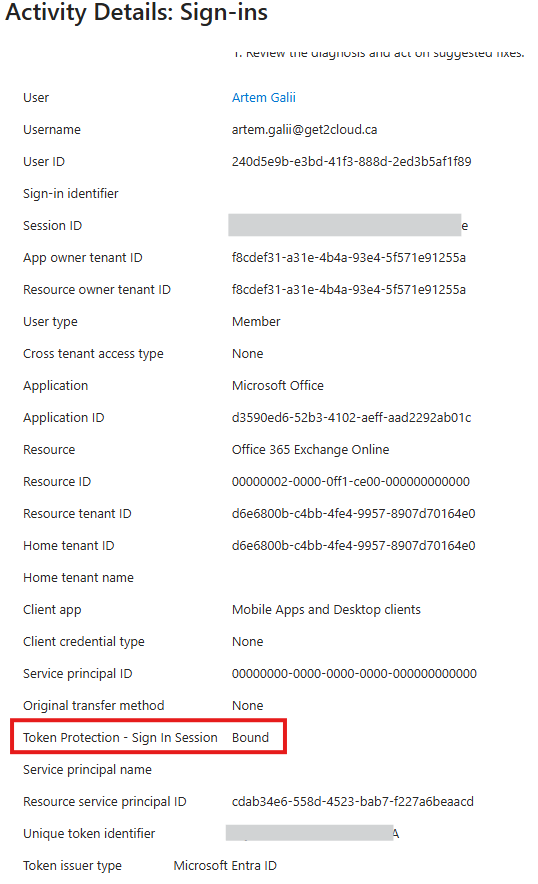Click the redacted Session ID value
The height and width of the screenshot is (884, 538).
click(x=345, y=225)
